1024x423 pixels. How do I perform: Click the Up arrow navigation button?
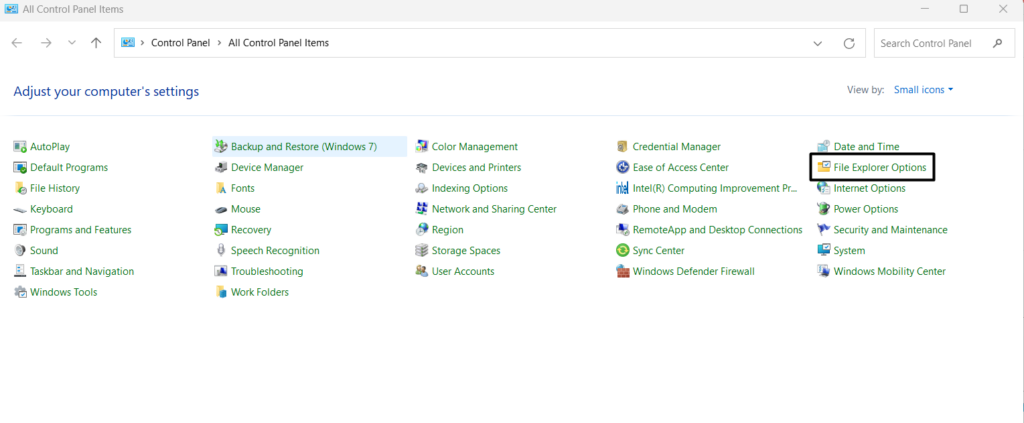click(96, 43)
